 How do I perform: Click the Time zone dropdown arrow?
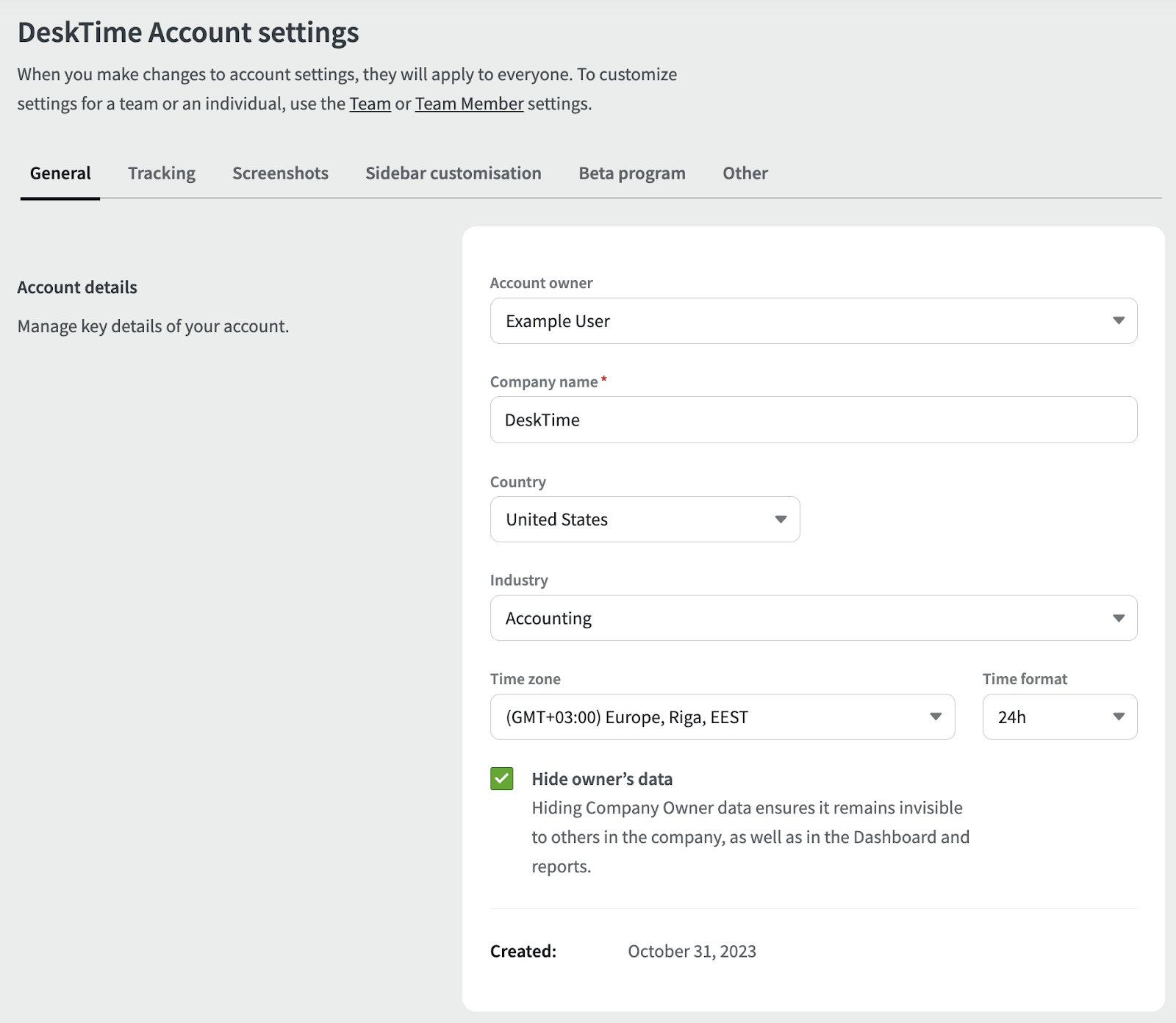[x=936, y=717]
